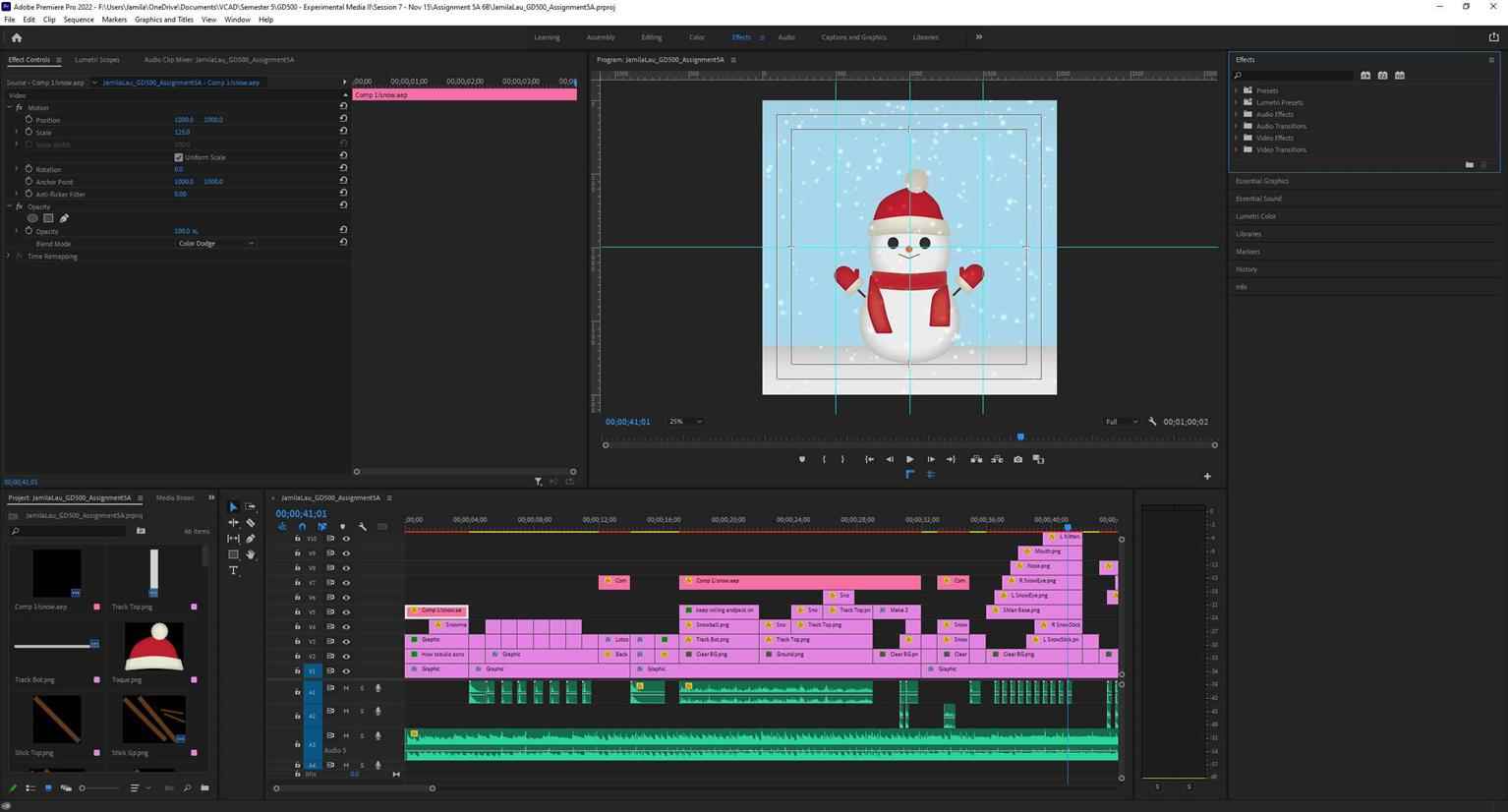
Task: Show more workspaces overflow chevron
Action: click(x=978, y=37)
